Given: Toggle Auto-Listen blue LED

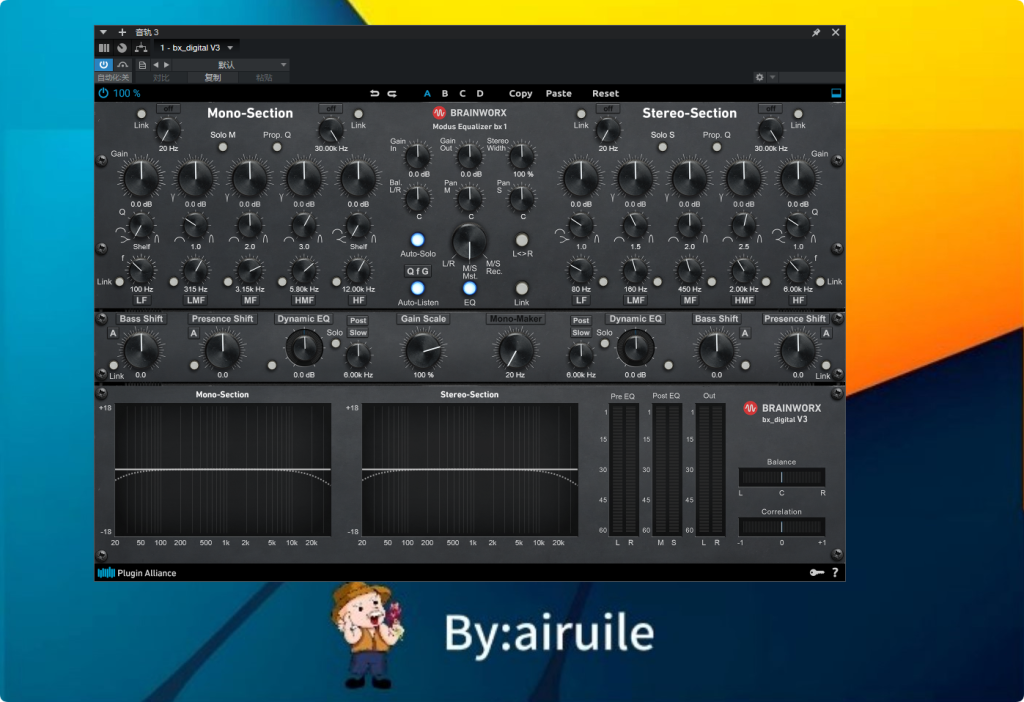Looking at the screenshot, I should click(417, 288).
